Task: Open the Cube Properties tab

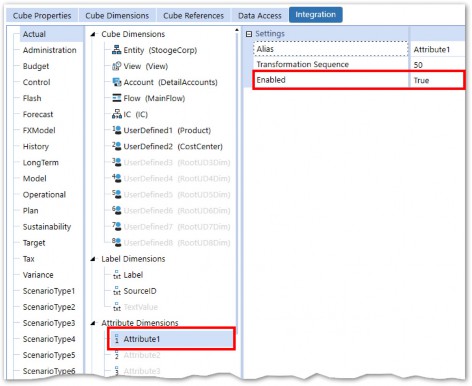Action: [x=42, y=15]
